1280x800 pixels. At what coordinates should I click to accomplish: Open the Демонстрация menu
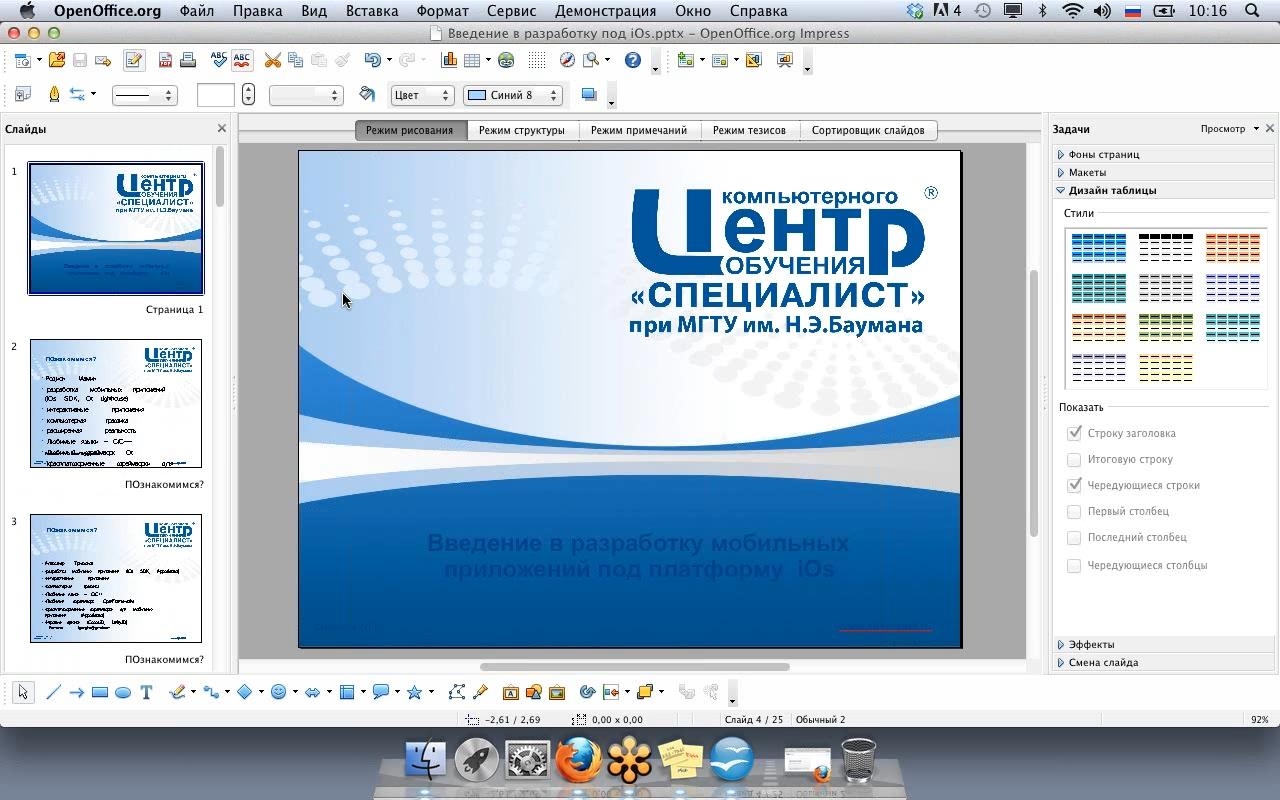(605, 11)
